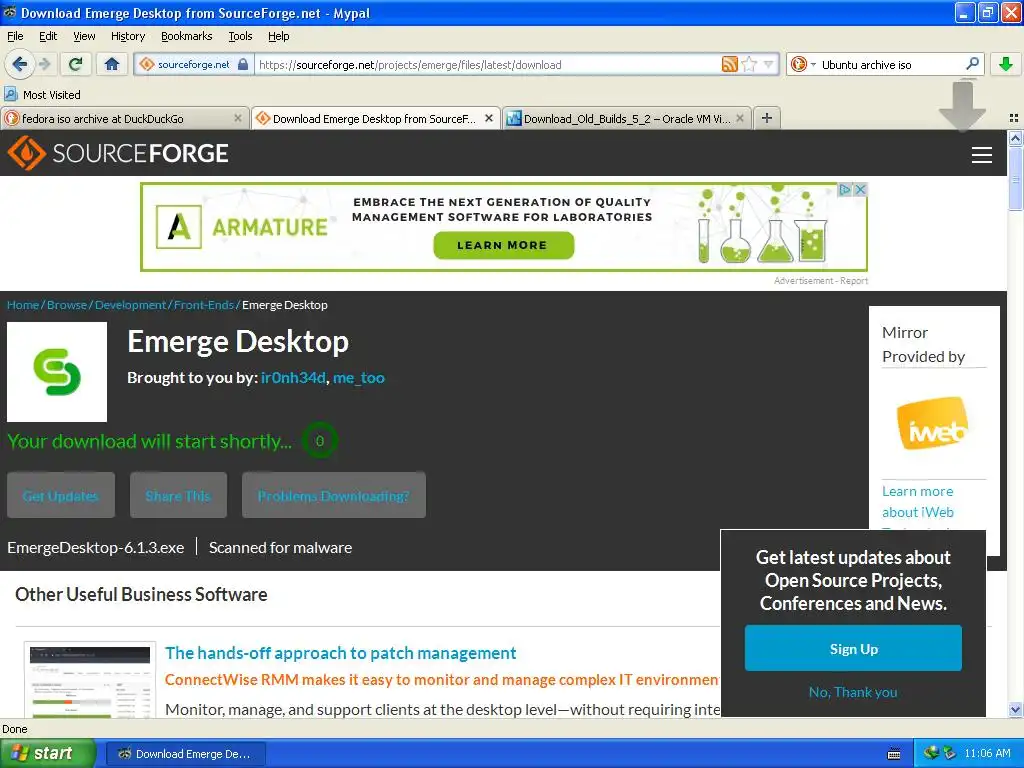Screen dimensions: 1024x768
Task: Open the View menu
Action: [x=84, y=36]
